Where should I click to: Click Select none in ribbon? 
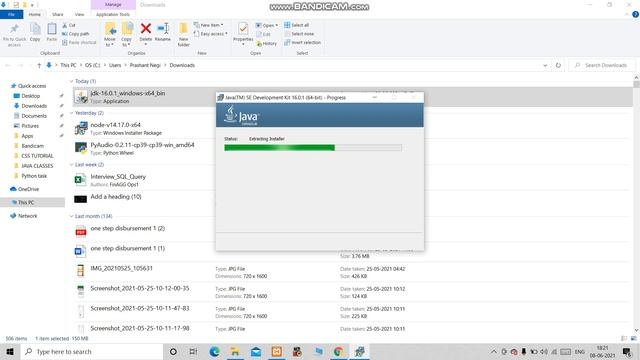point(299,34)
